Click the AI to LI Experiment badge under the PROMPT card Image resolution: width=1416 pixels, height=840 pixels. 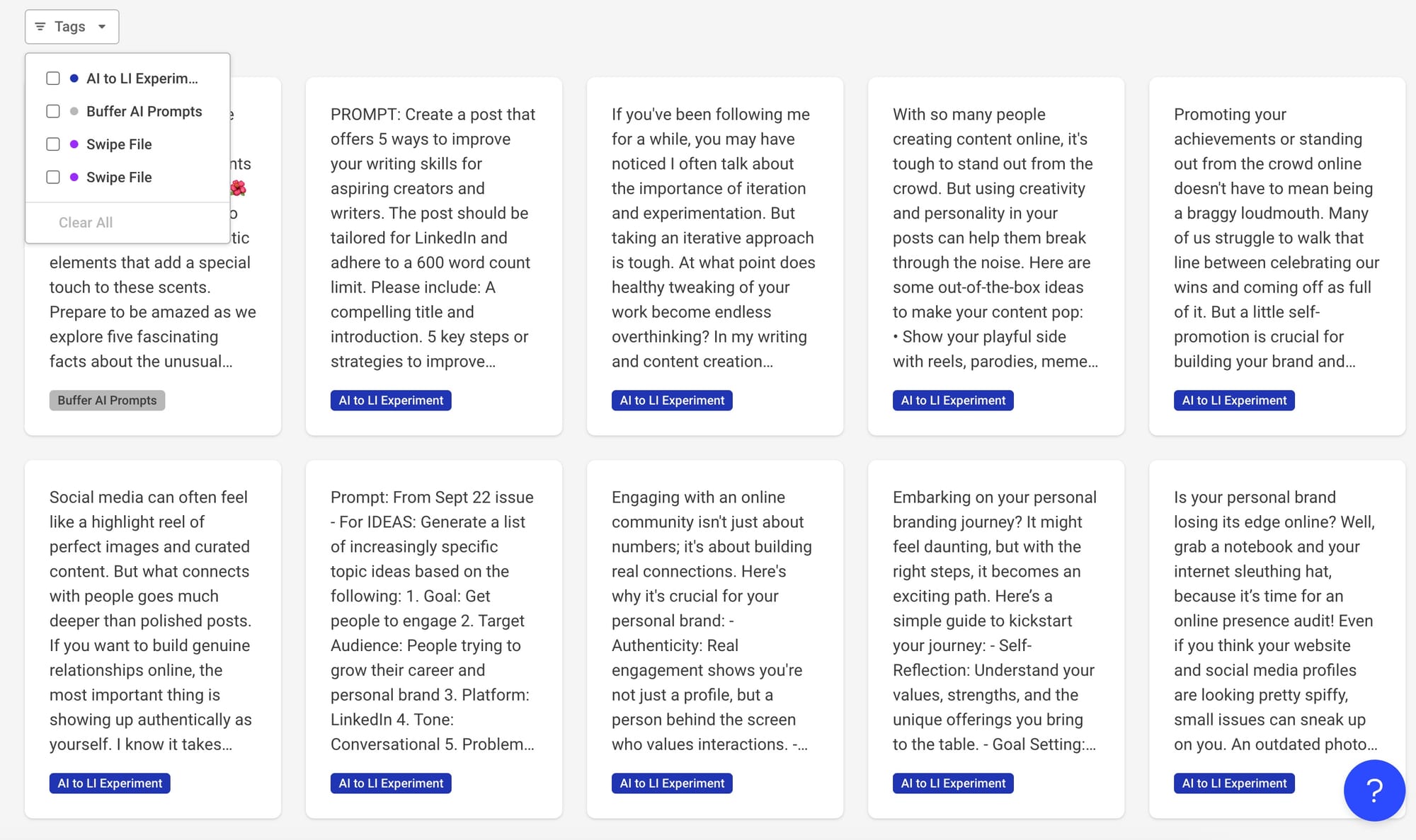(390, 400)
